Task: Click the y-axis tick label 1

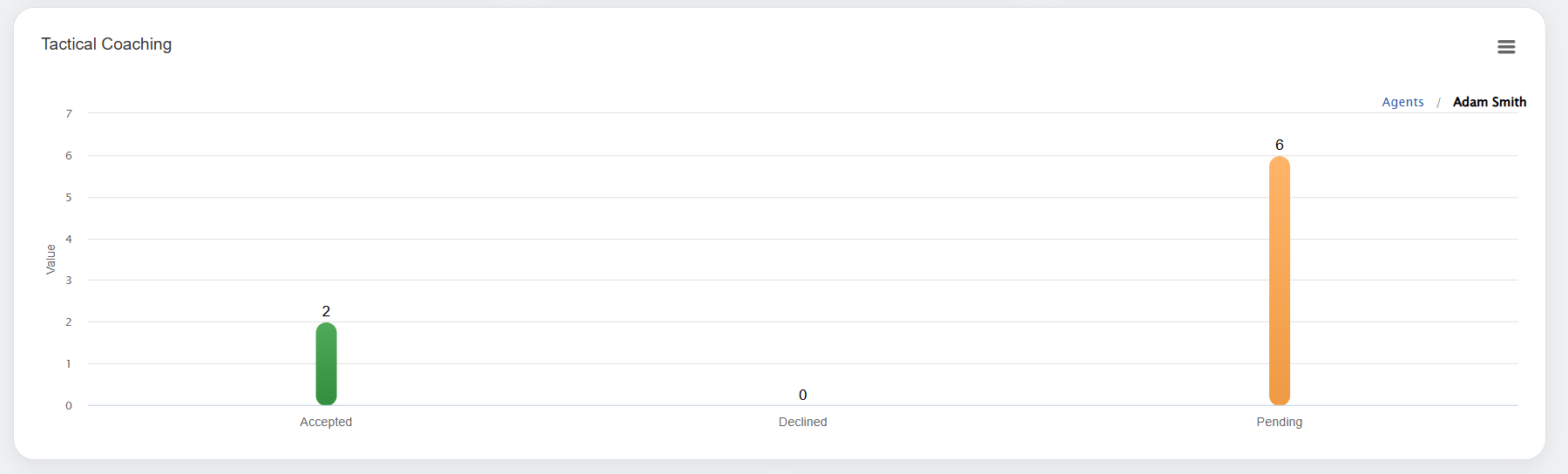Action: tap(69, 364)
